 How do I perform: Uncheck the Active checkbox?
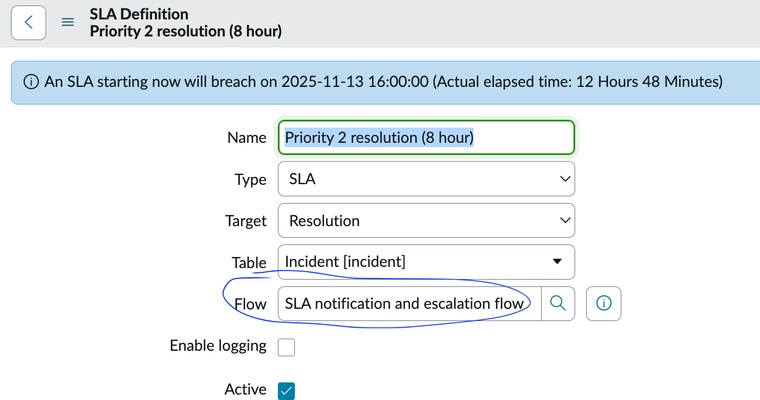pos(286,391)
